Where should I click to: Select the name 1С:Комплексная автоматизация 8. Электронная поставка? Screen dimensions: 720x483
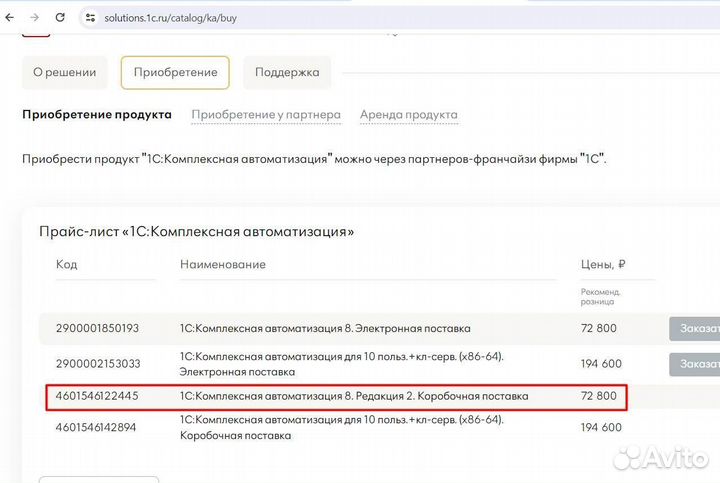pyautogui.click(x=325, y=328)
